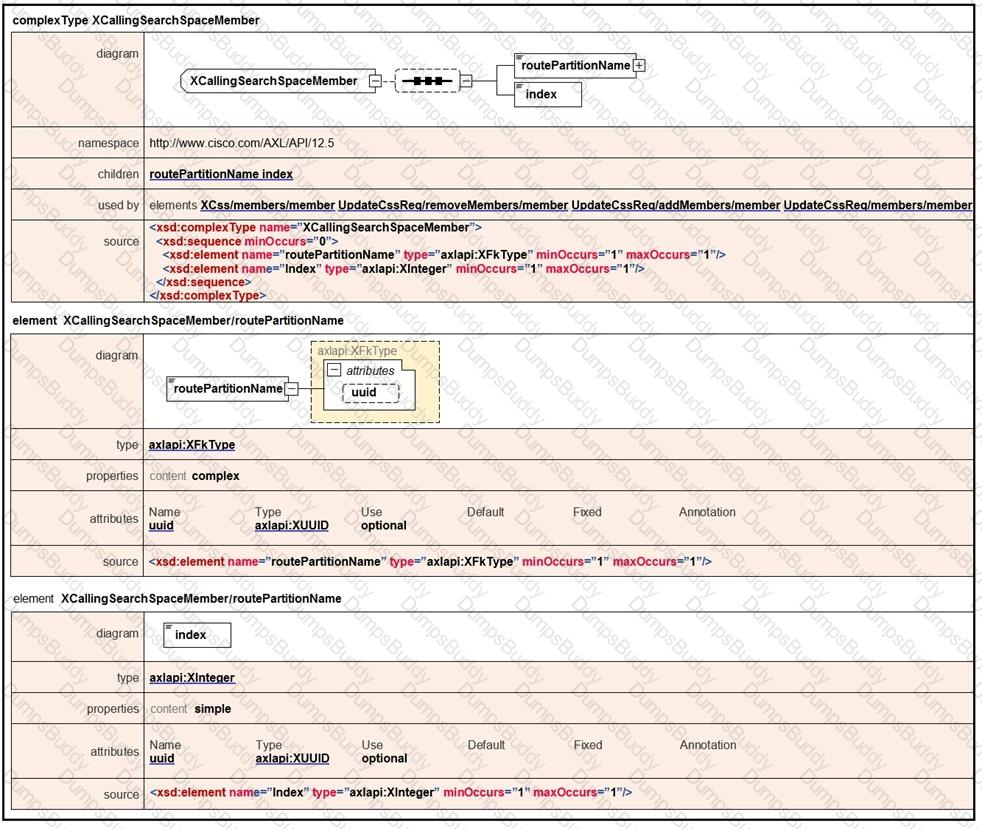The height and width of the screenshot is (829, 982).
Task: Open the index link in children row
Action: pos(277,174)
